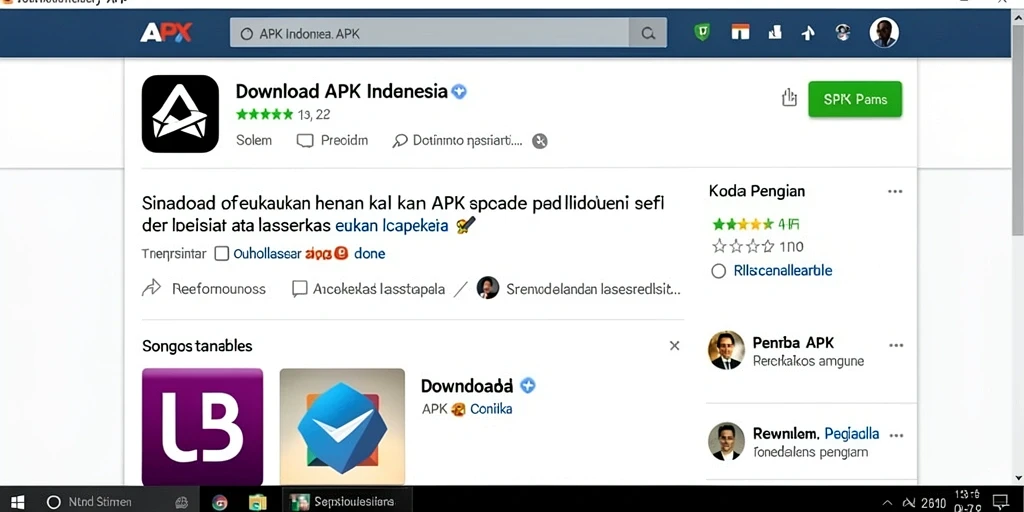The width and height of the screenshot is (1024, 512).
Task: Click the Reefornounoss share arrow icon
Action: 152,288
